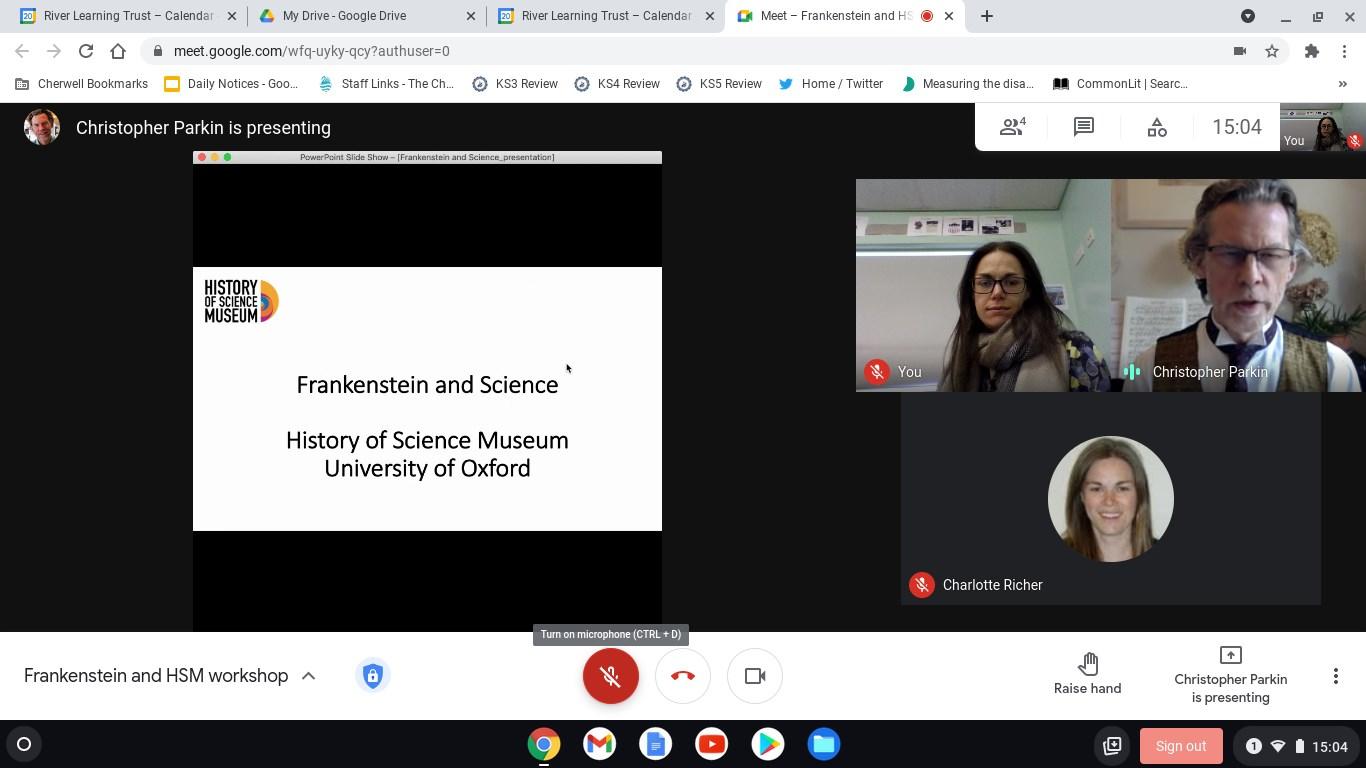Open the browser extensions puzzle icon
This screenshot has width=1366, height=768.
tap(1312, 51)
